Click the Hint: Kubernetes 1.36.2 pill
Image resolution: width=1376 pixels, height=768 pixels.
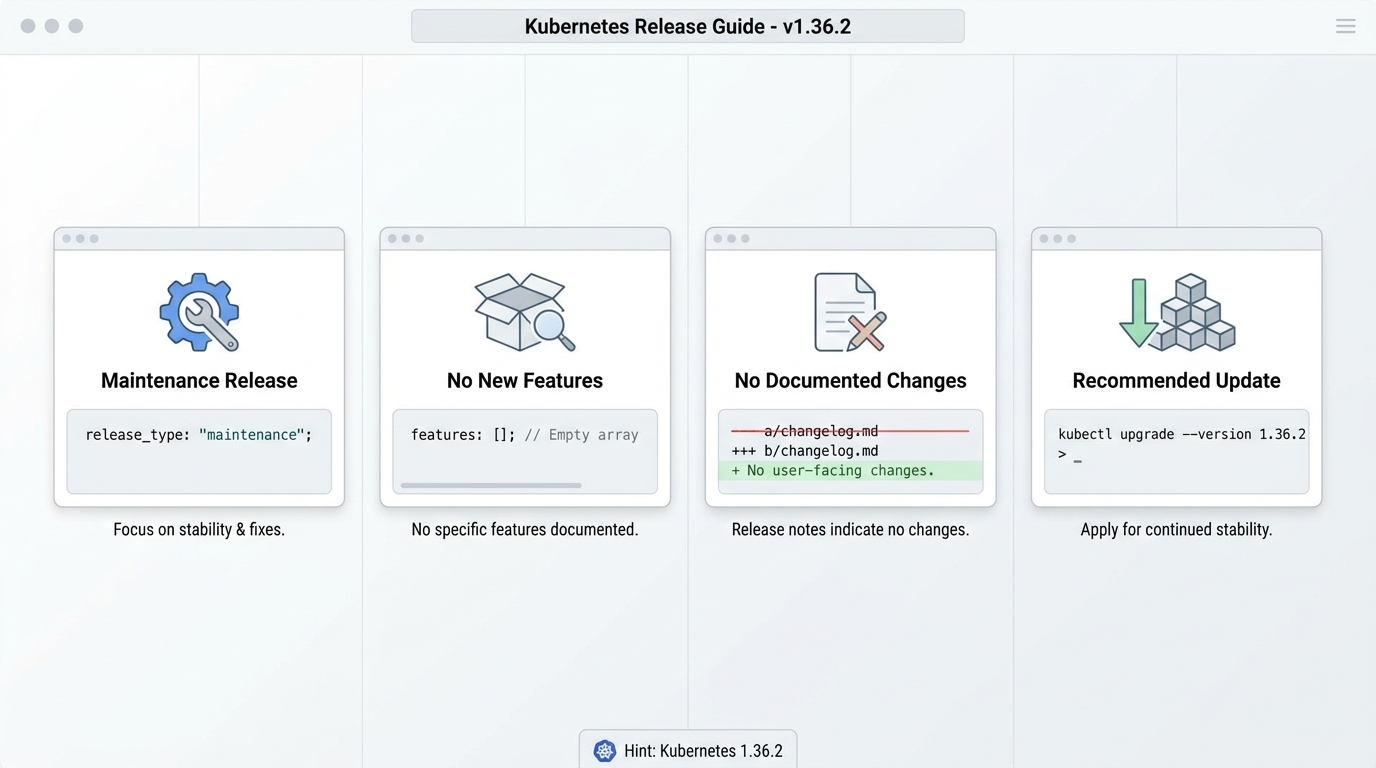(x=688, y=750)
